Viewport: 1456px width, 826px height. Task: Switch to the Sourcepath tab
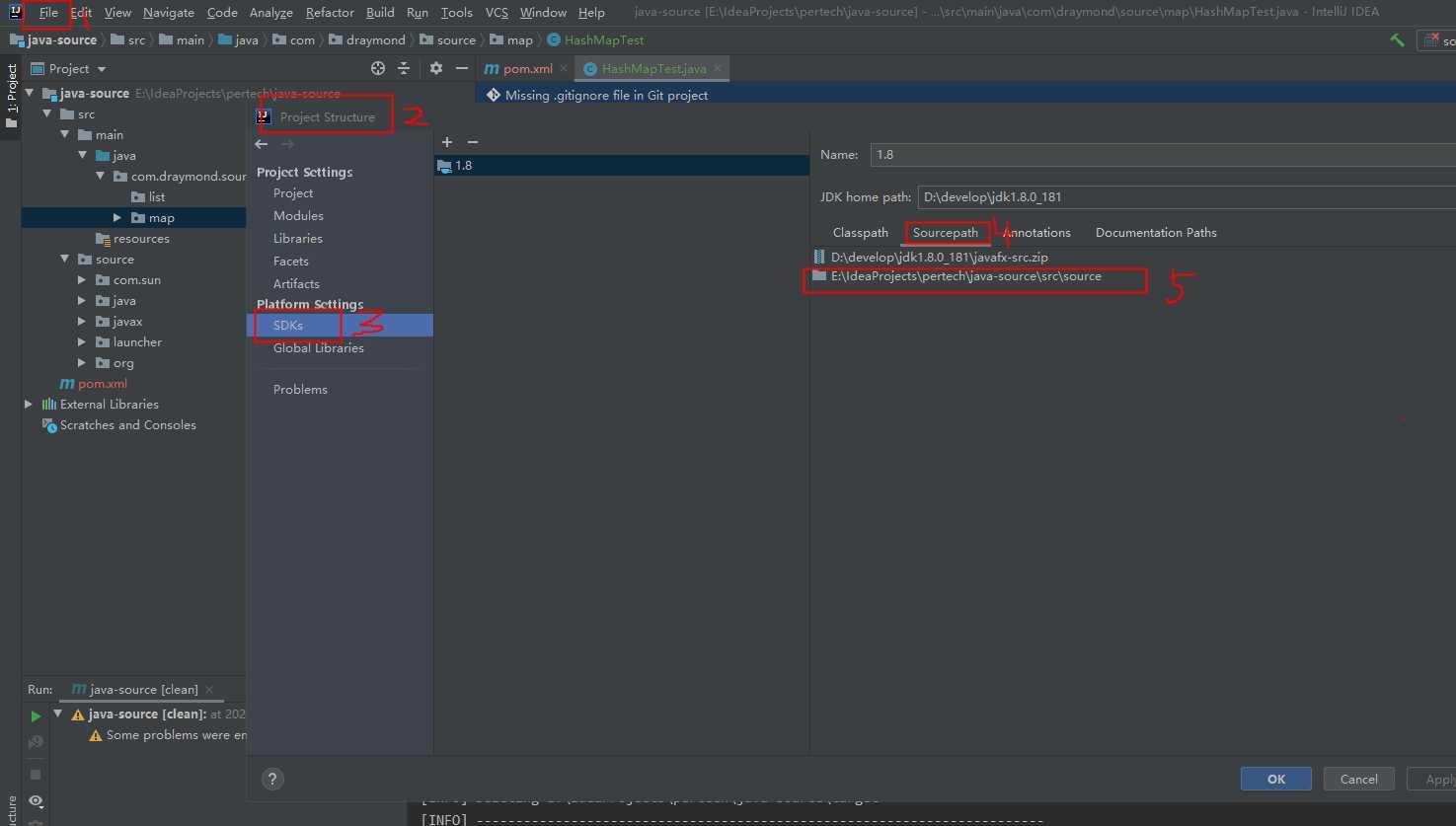[x=946, y=233]
